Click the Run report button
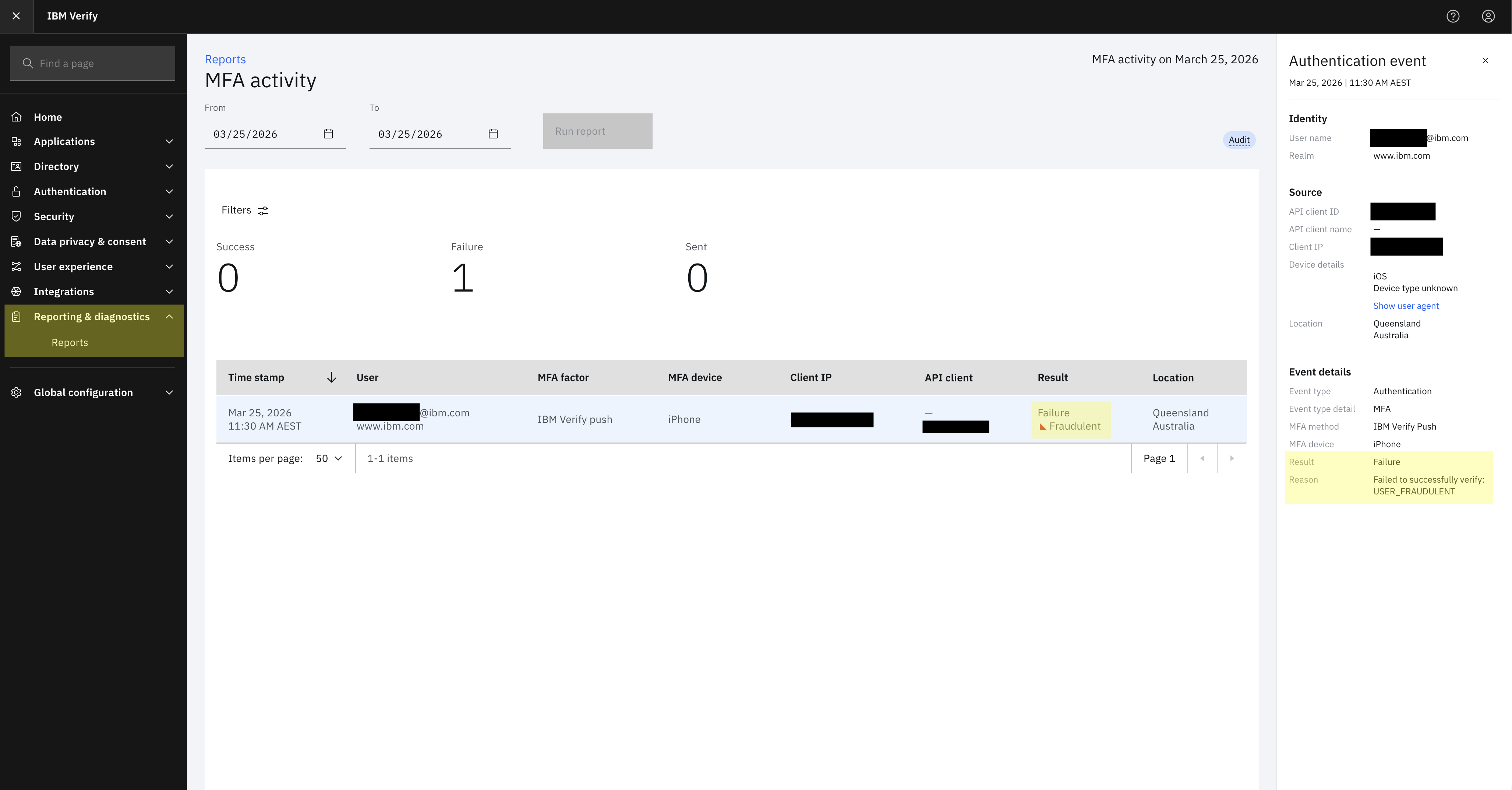This screenshot has height=790, width=1512. [597, 131]
